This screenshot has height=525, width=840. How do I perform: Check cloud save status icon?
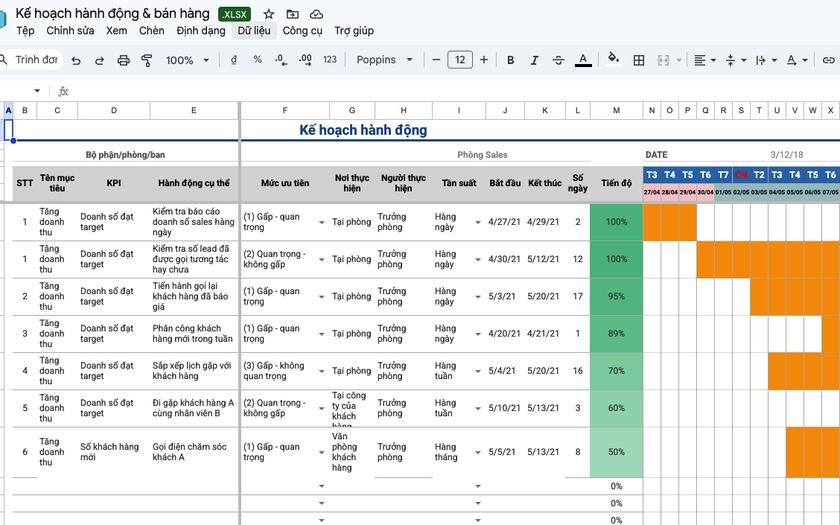click(x=317, y=14)
